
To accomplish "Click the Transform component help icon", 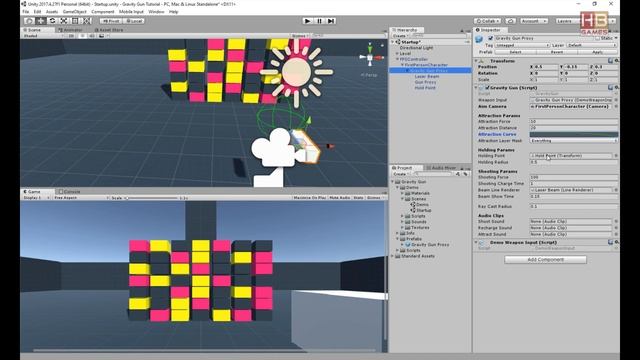I will tap(611, 61).
